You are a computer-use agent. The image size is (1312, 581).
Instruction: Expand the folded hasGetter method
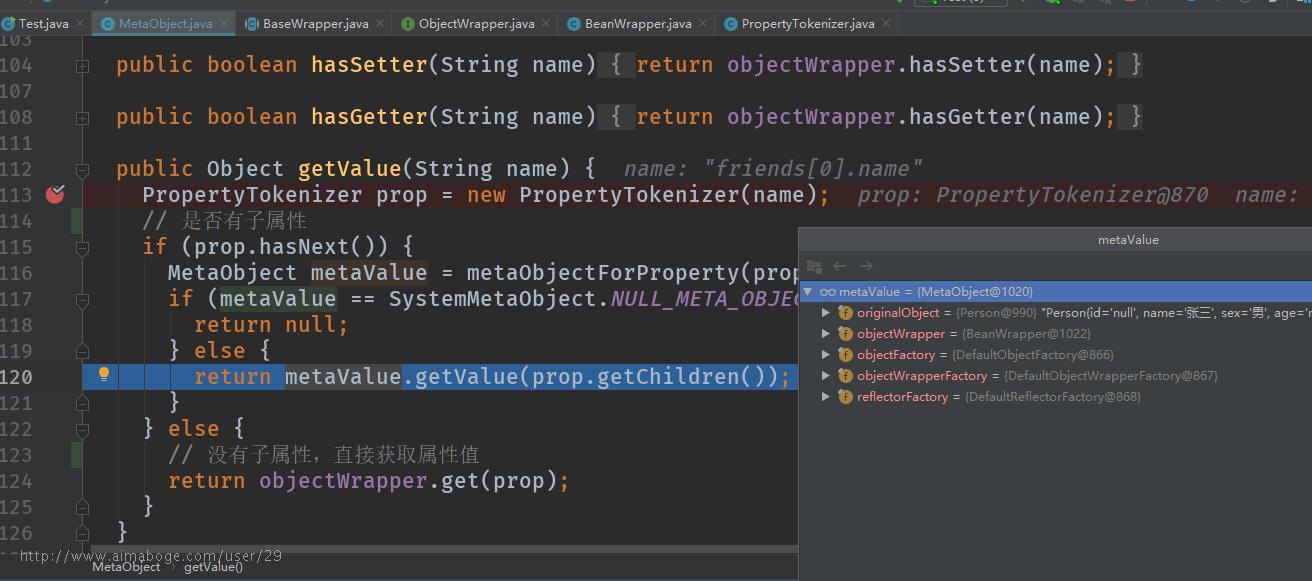pyautogui.click(x=82, y=117)
